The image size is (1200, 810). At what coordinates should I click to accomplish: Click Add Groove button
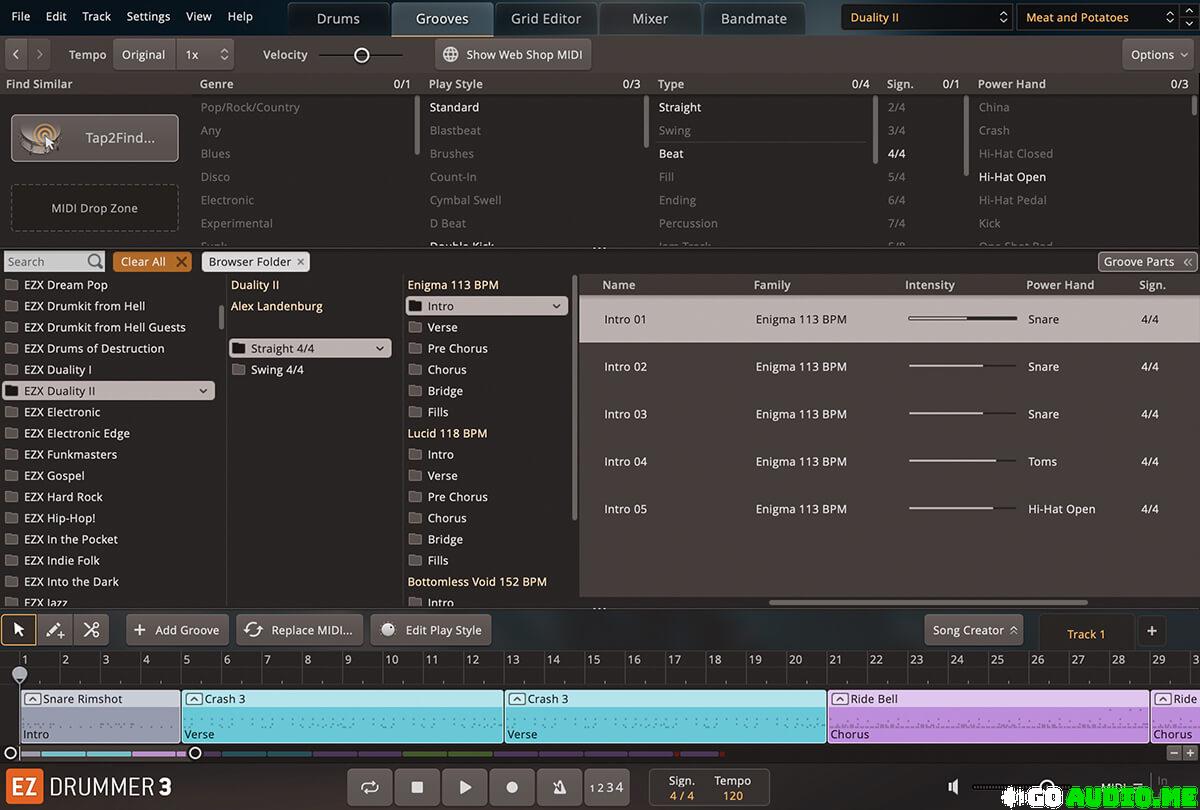point(176,630)
